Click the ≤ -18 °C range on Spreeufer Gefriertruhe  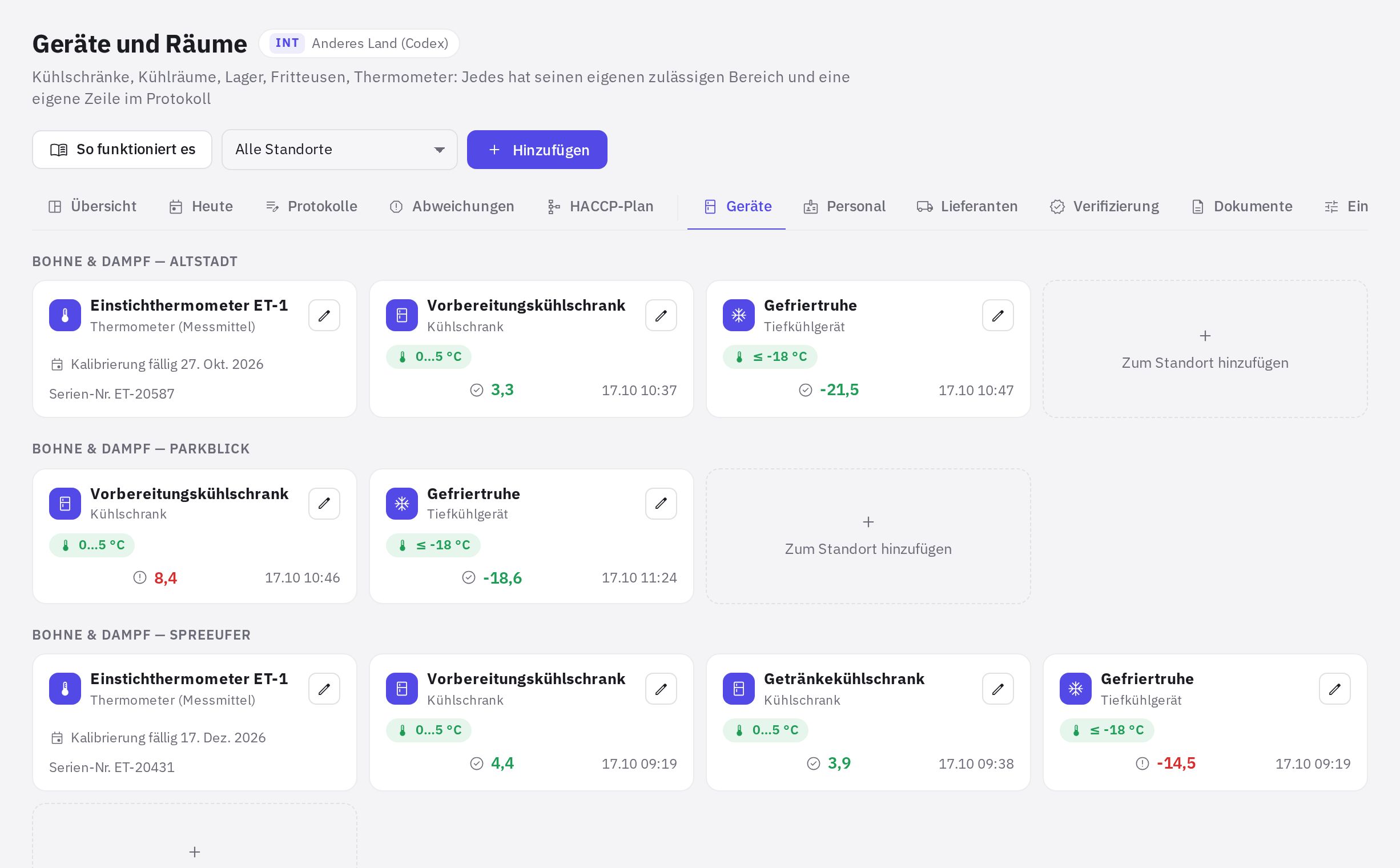(x=1107, y=730)
